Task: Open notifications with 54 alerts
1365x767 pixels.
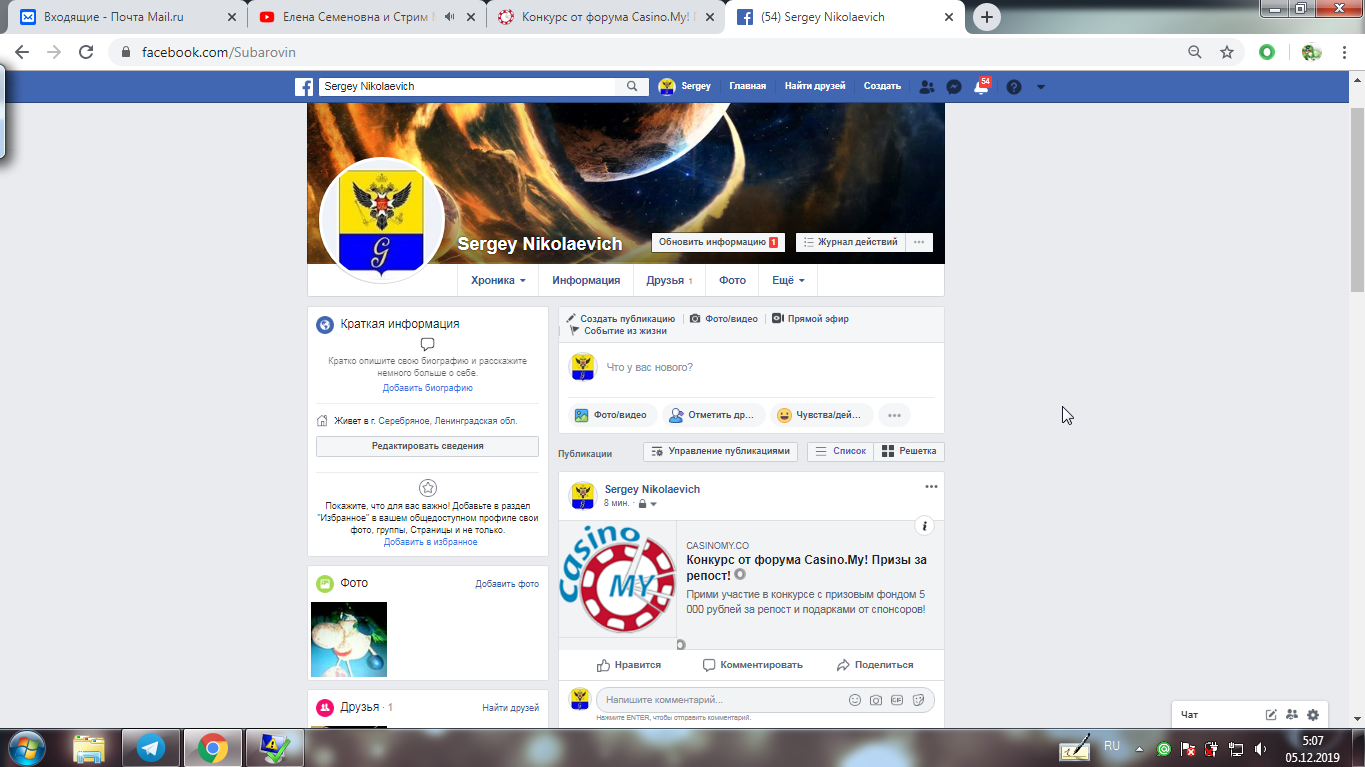Action: coord(980,89)
